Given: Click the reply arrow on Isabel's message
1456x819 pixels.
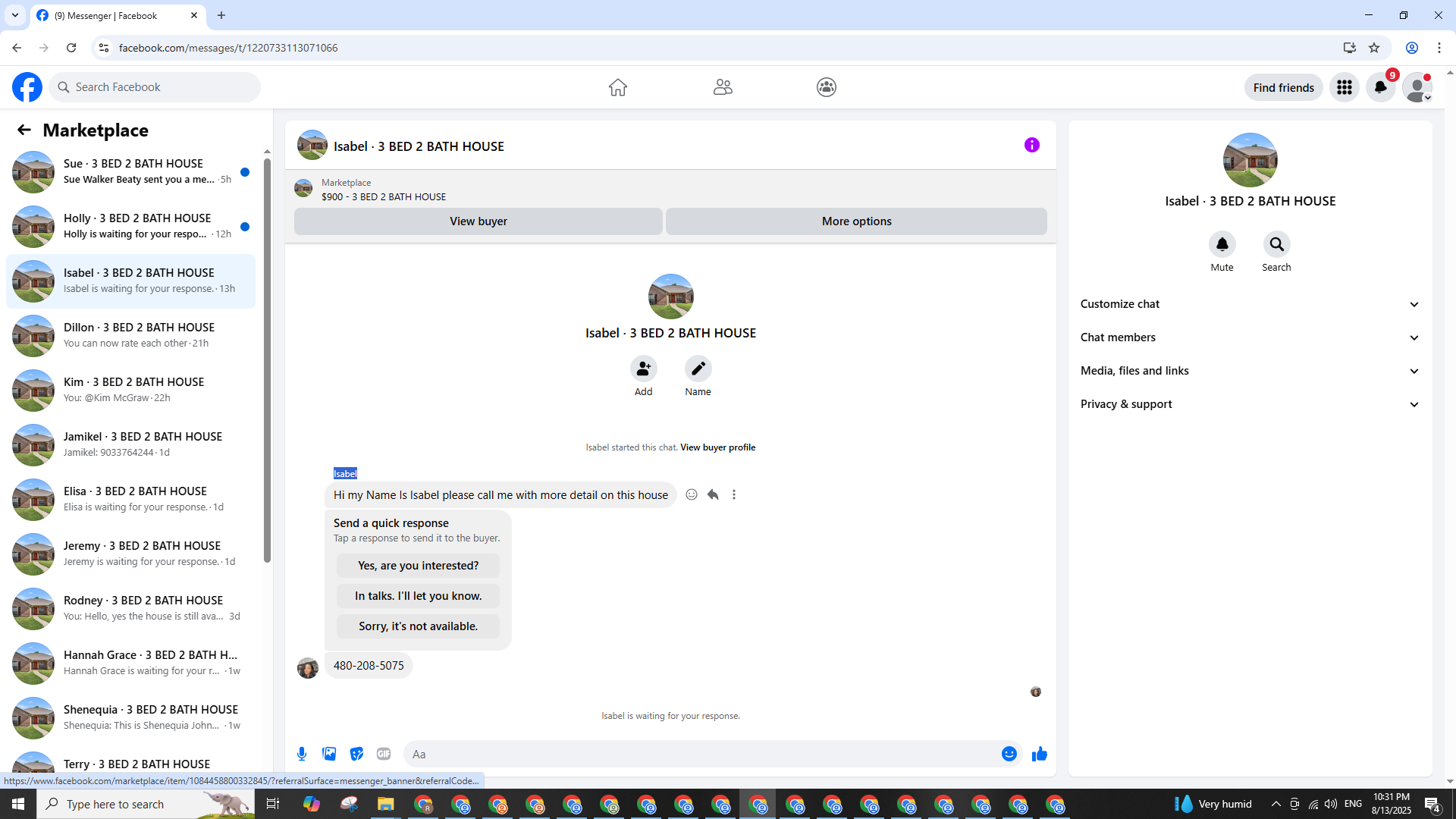Looking at the screenshot, I should coord(713,494).
